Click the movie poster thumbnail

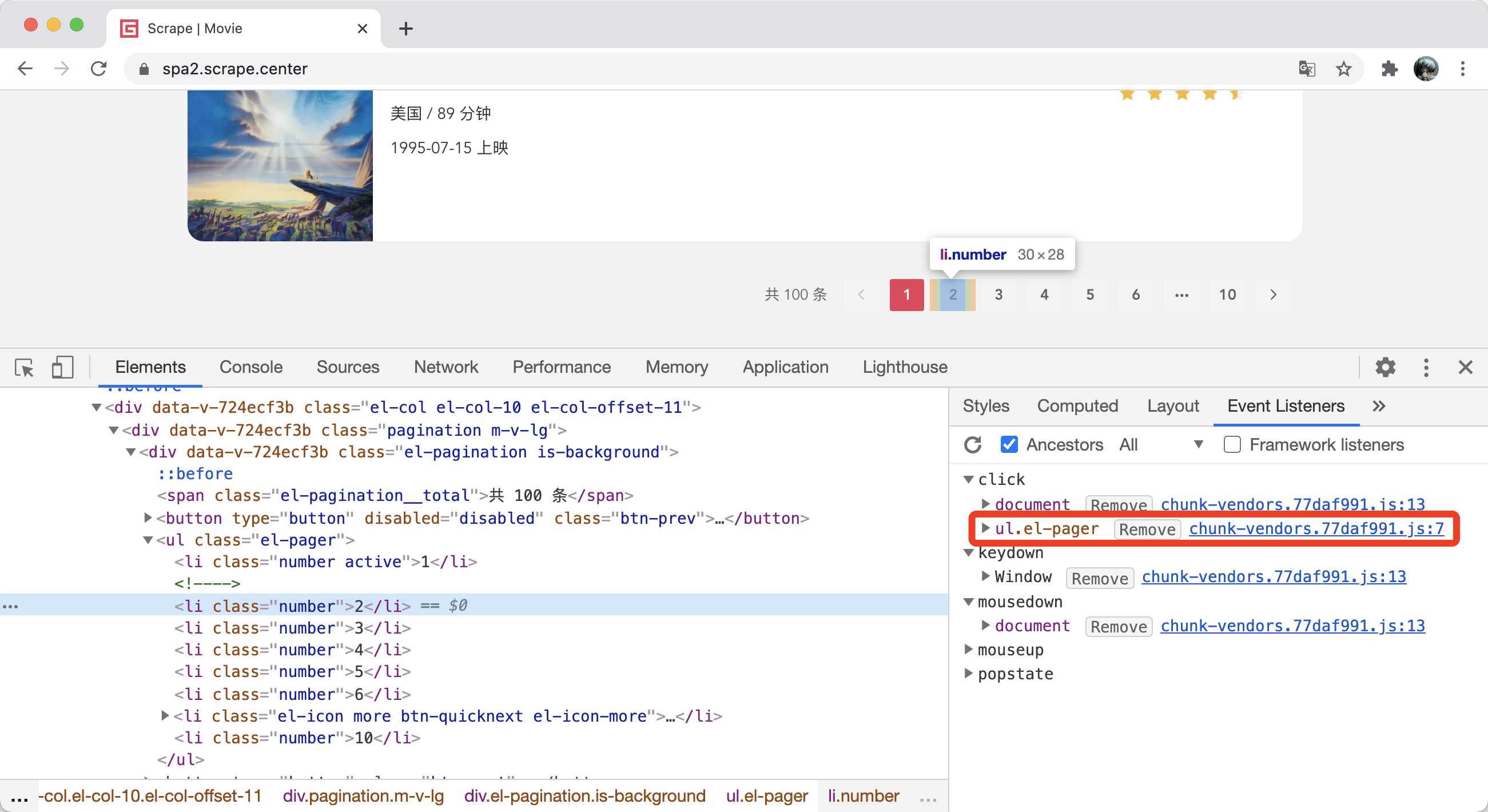[280, 165]
